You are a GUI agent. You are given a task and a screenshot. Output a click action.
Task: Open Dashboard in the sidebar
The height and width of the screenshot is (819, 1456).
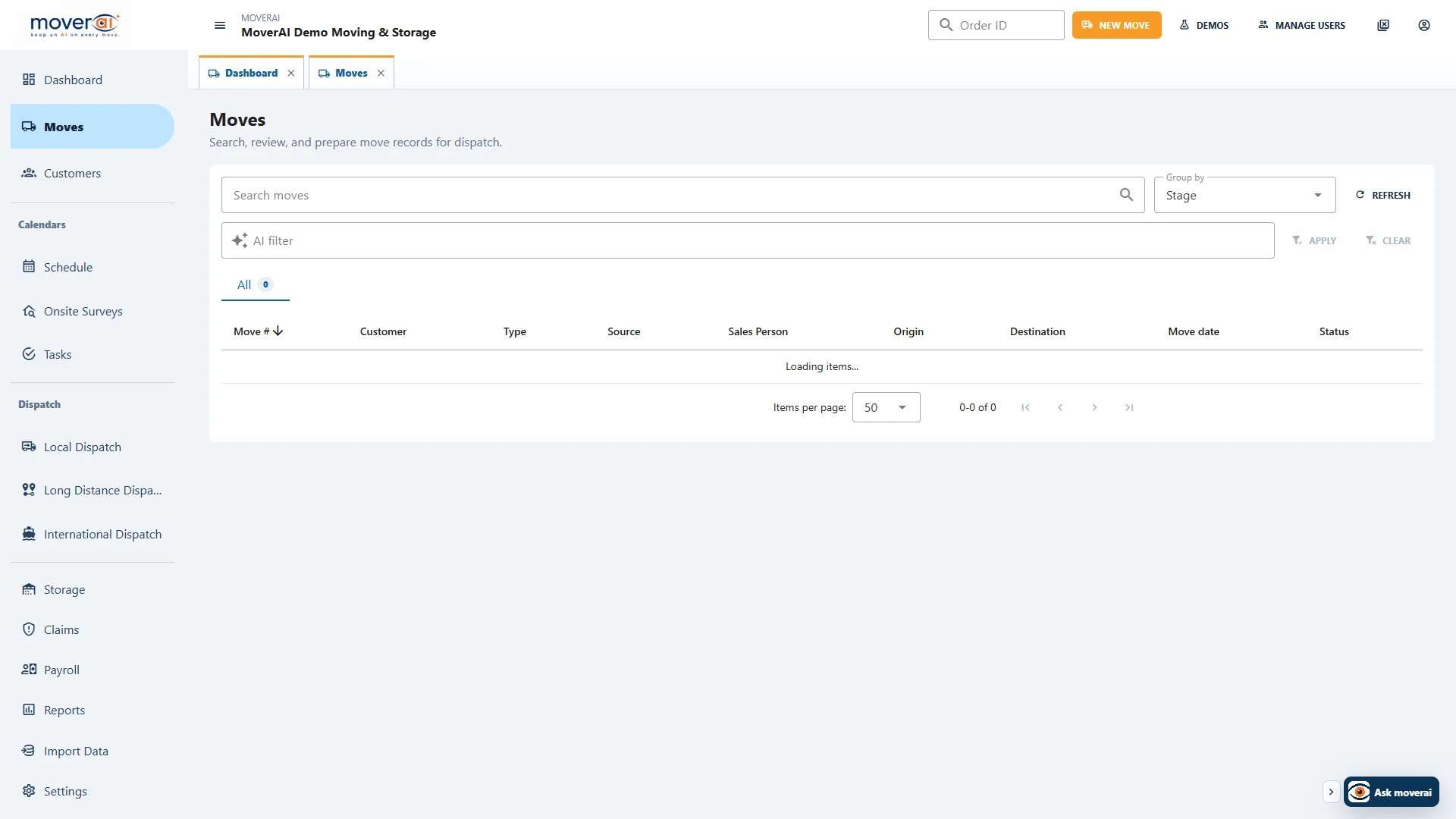pos(93,80)
